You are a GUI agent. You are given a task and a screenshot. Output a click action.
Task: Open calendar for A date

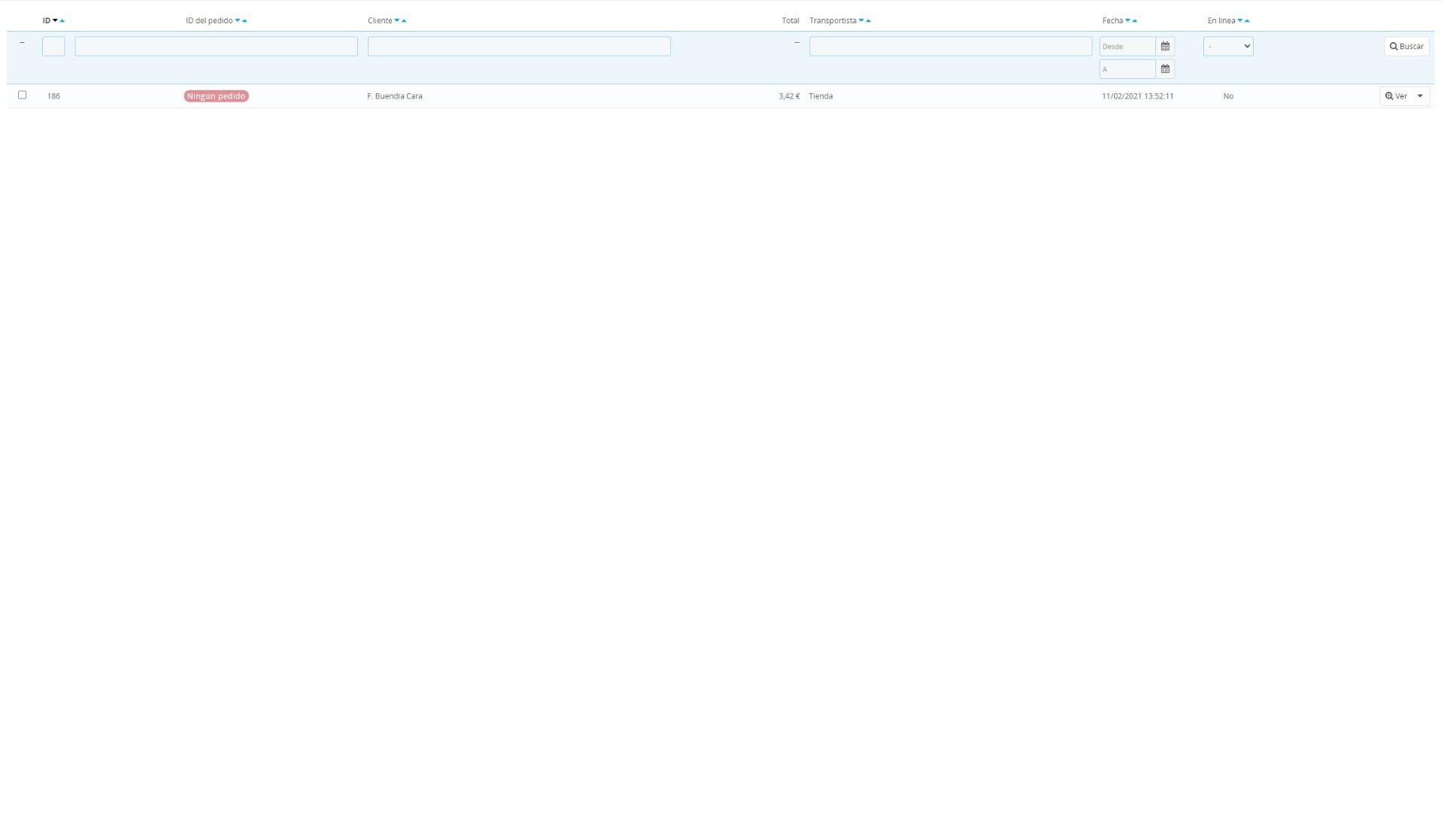click(1165, 69)
